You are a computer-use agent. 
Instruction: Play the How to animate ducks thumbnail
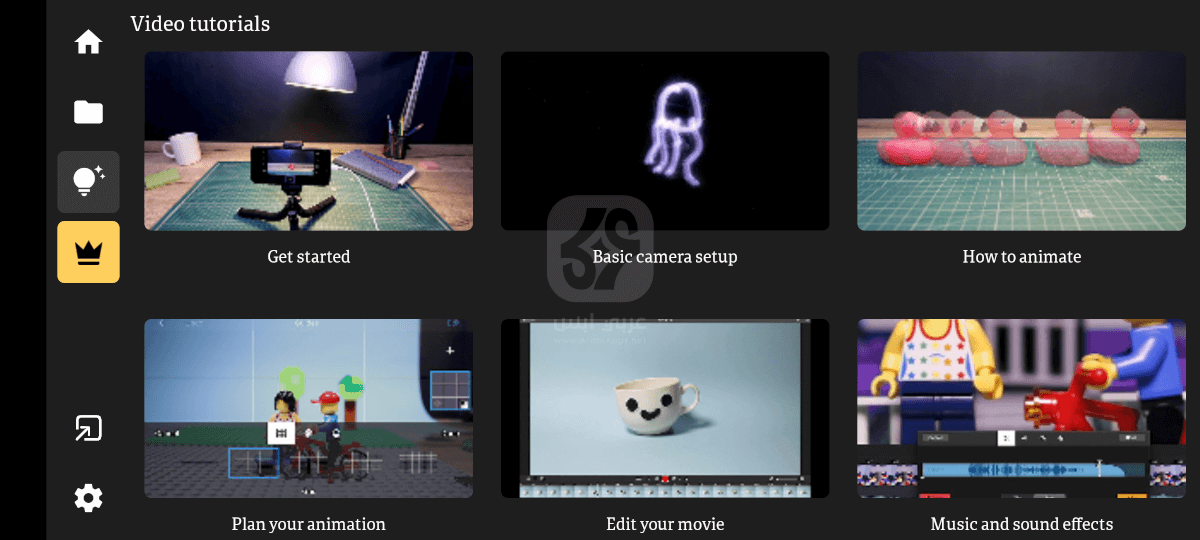(1021, 141)
